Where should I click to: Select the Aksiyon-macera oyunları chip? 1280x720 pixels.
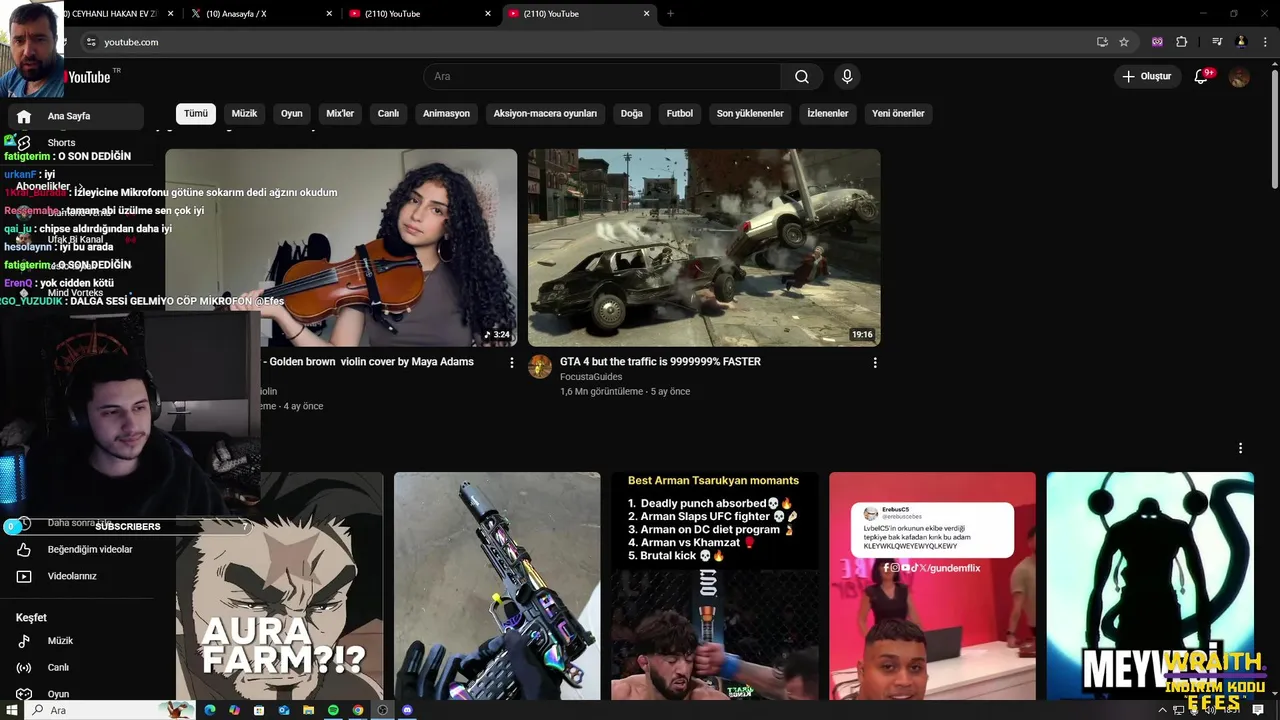point(545,114)
